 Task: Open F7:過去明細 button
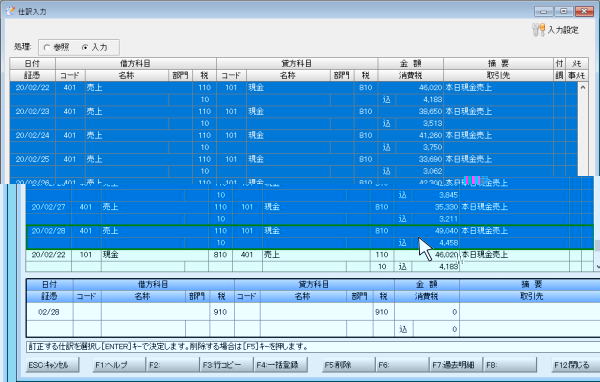(456, 365)
